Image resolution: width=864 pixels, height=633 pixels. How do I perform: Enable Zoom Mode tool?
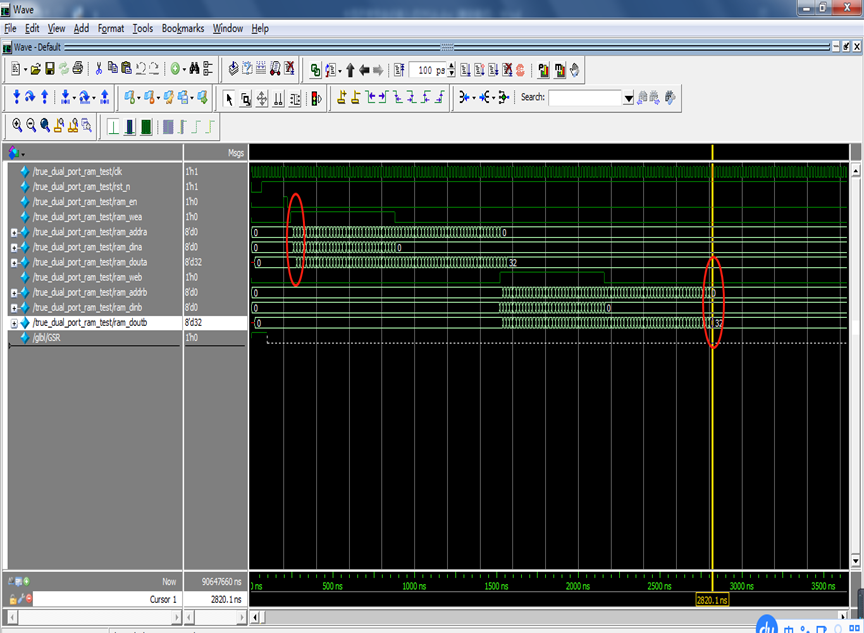pos(246,99)
